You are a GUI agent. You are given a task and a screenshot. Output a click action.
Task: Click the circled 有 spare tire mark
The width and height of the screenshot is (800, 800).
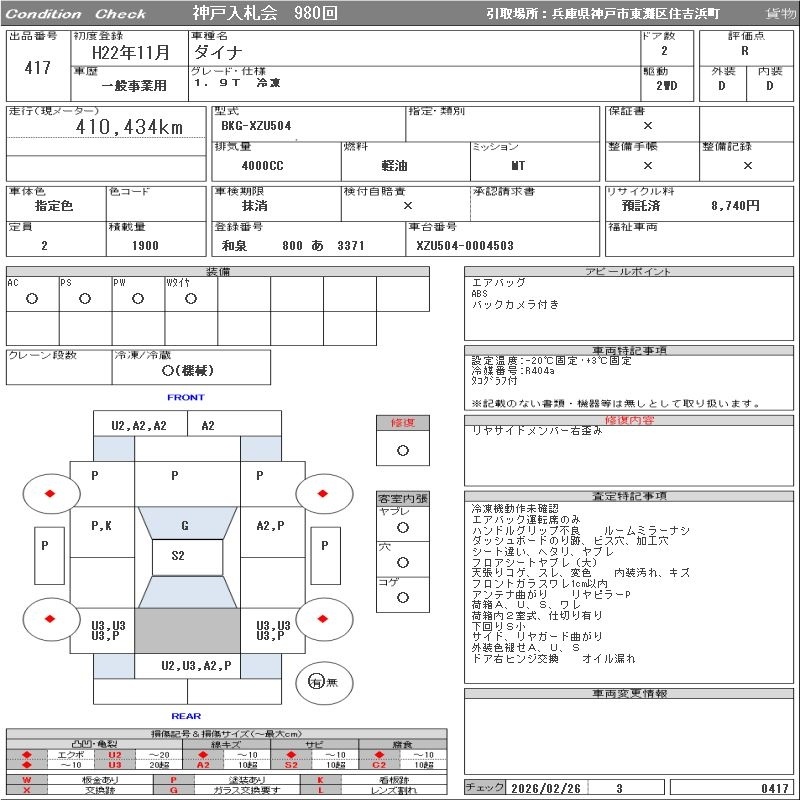316,682
